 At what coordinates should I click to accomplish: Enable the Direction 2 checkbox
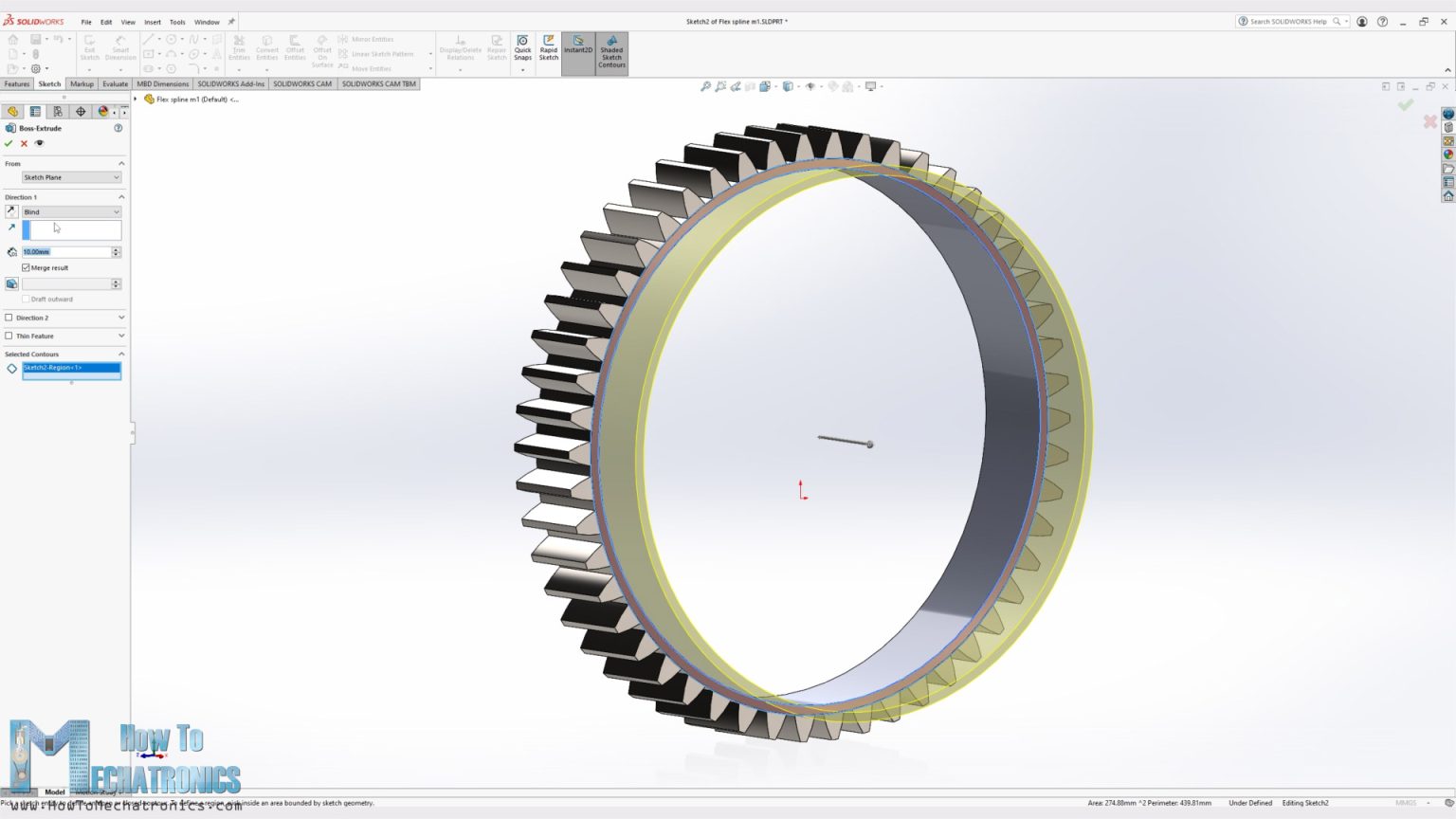9,317
